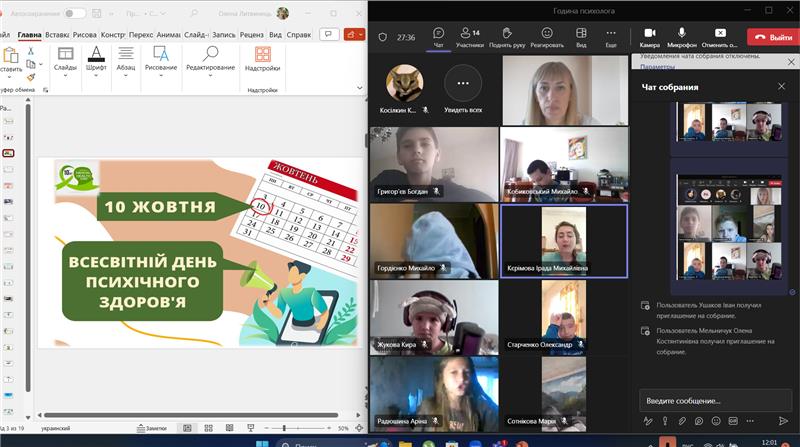This screenshot has height=447, width=800.
Task: Open PowerPoint comments speech-bubble icon
Action: (328, 34)
